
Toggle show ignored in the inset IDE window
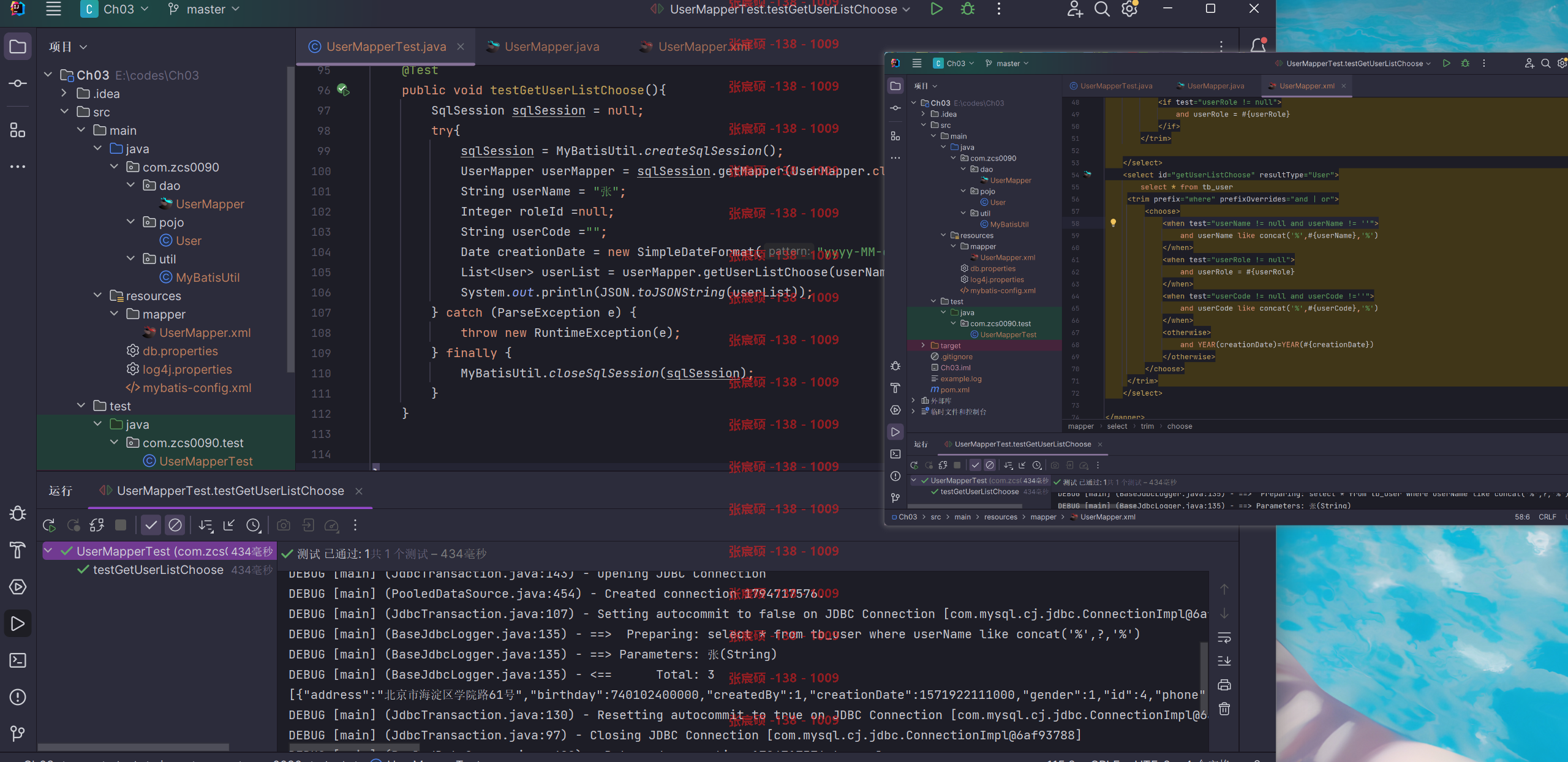pyautogui.click(x=990, y=465)
